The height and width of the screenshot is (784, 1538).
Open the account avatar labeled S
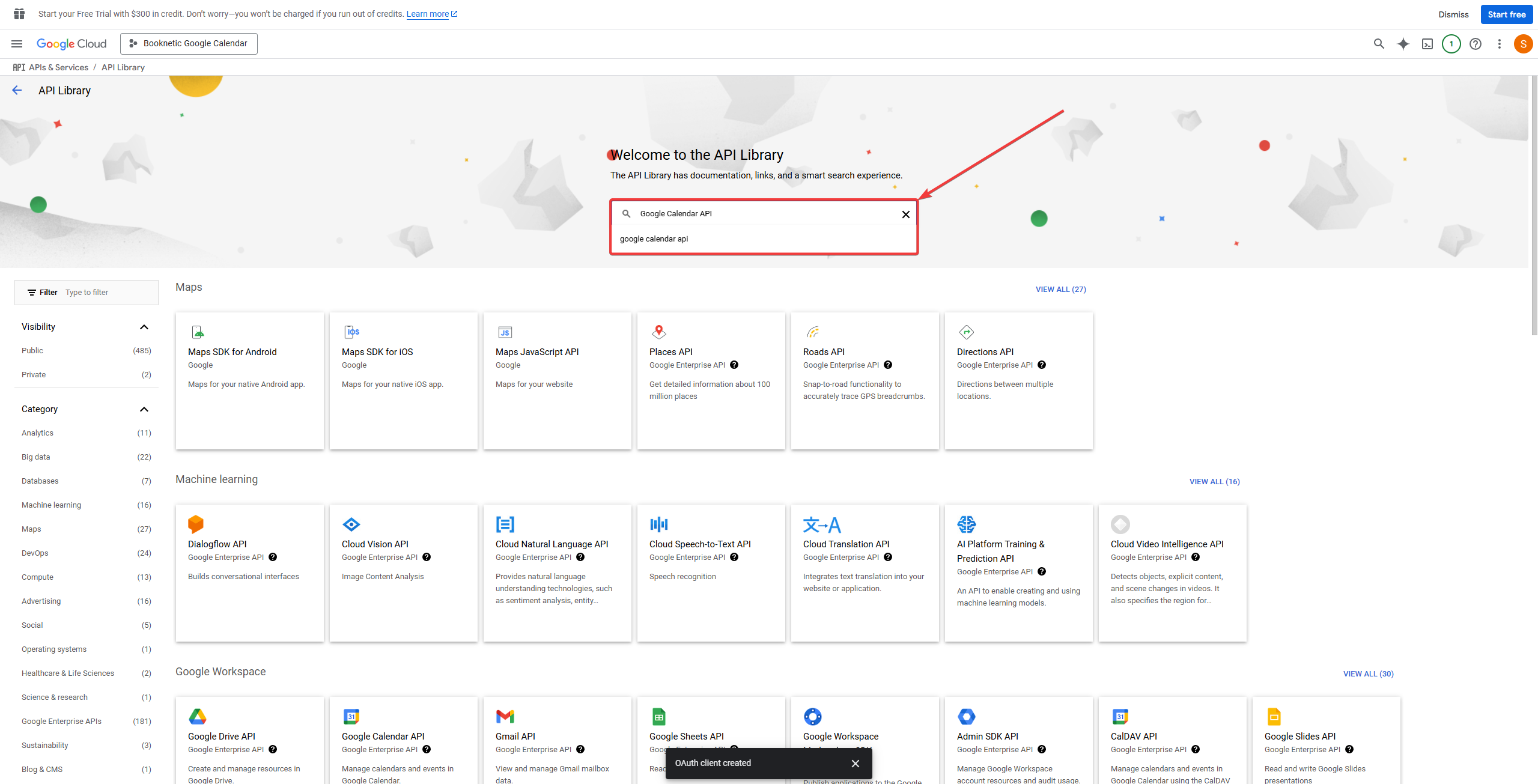point(1523,44)
